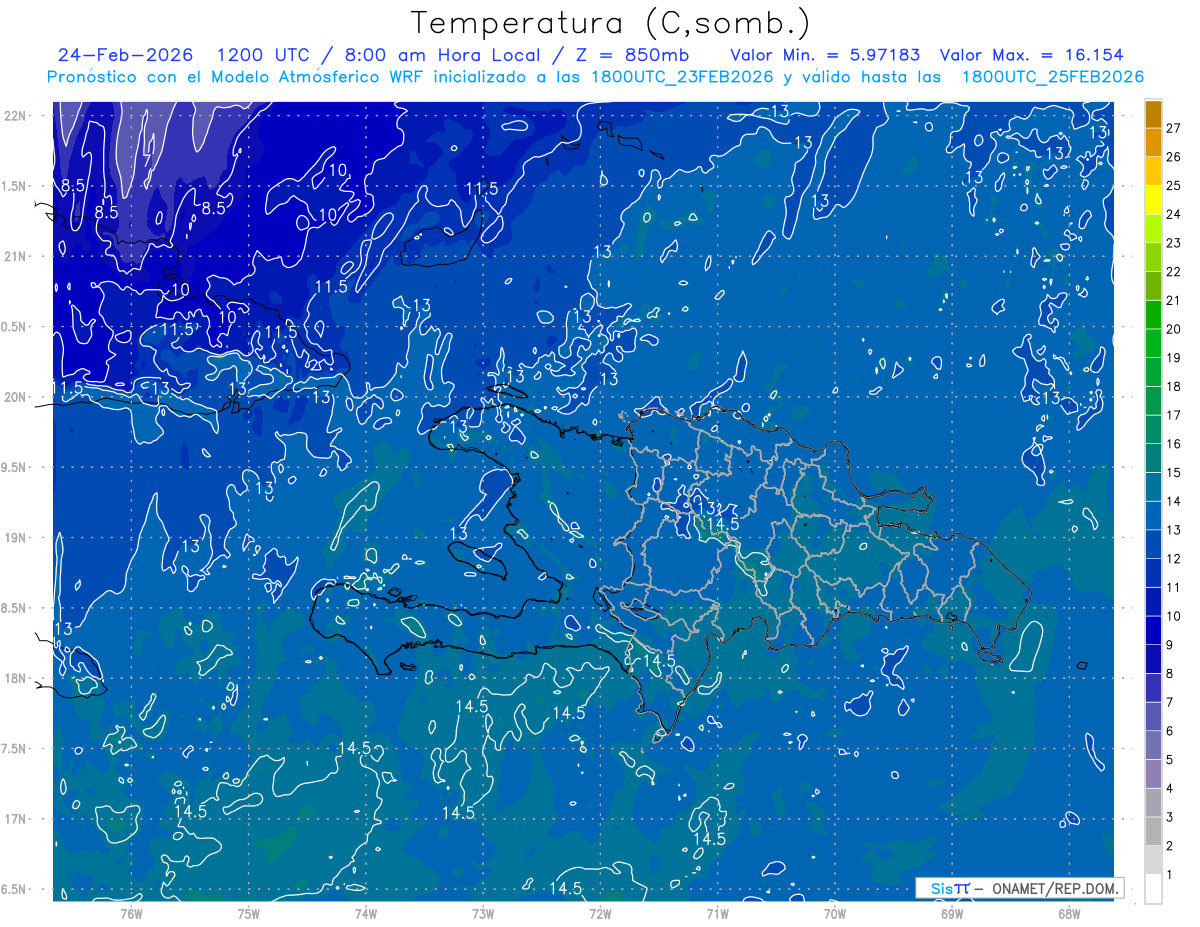This screenshot has height=927, width=1200.
Task: Click value 3 on the color scale
Action: pyautogui.click(x=1171, y=817)
